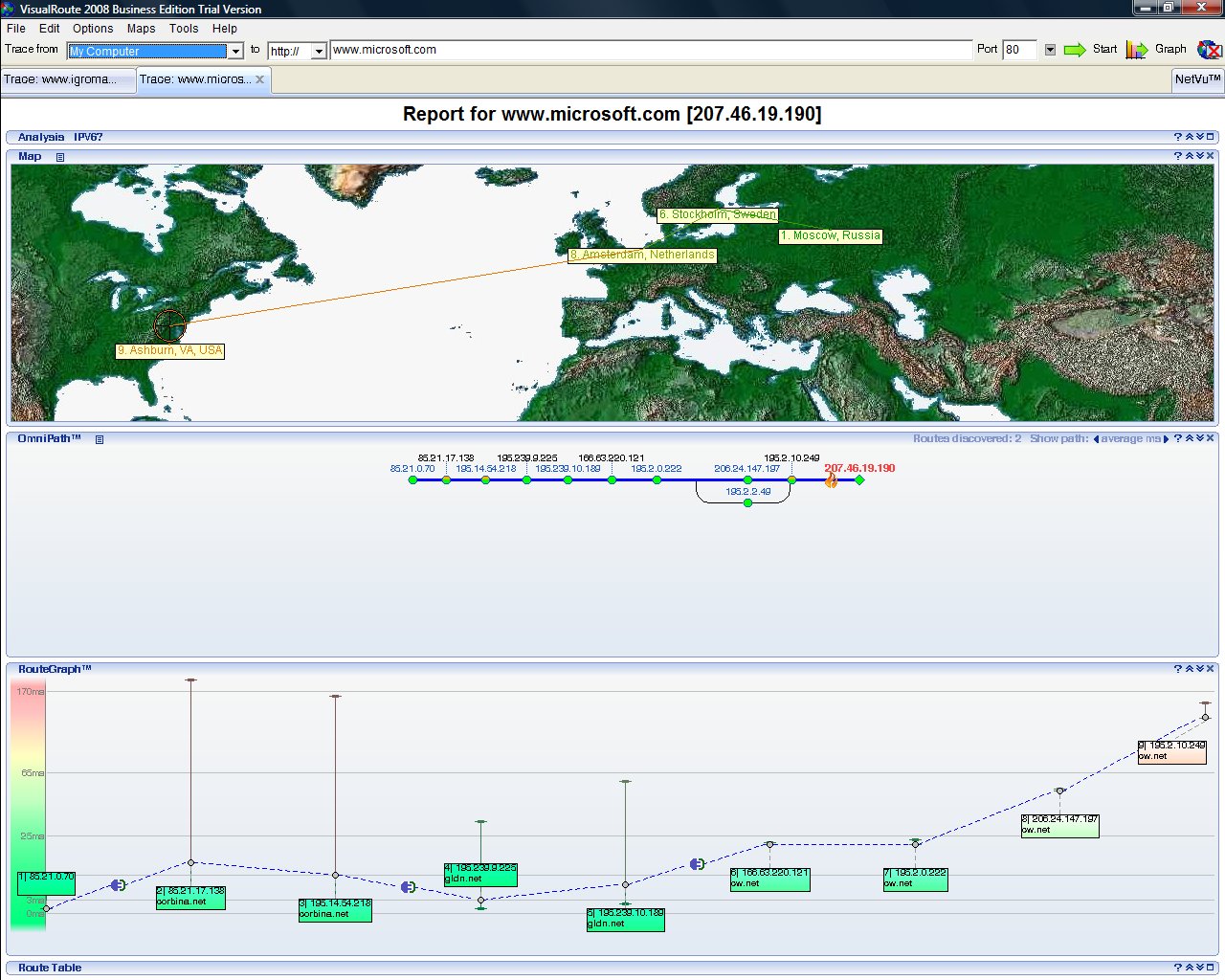1225x980 pixels.
Task: Collapse the Analysis panel with up chevrons
Action: click(x=1189, y=137)
